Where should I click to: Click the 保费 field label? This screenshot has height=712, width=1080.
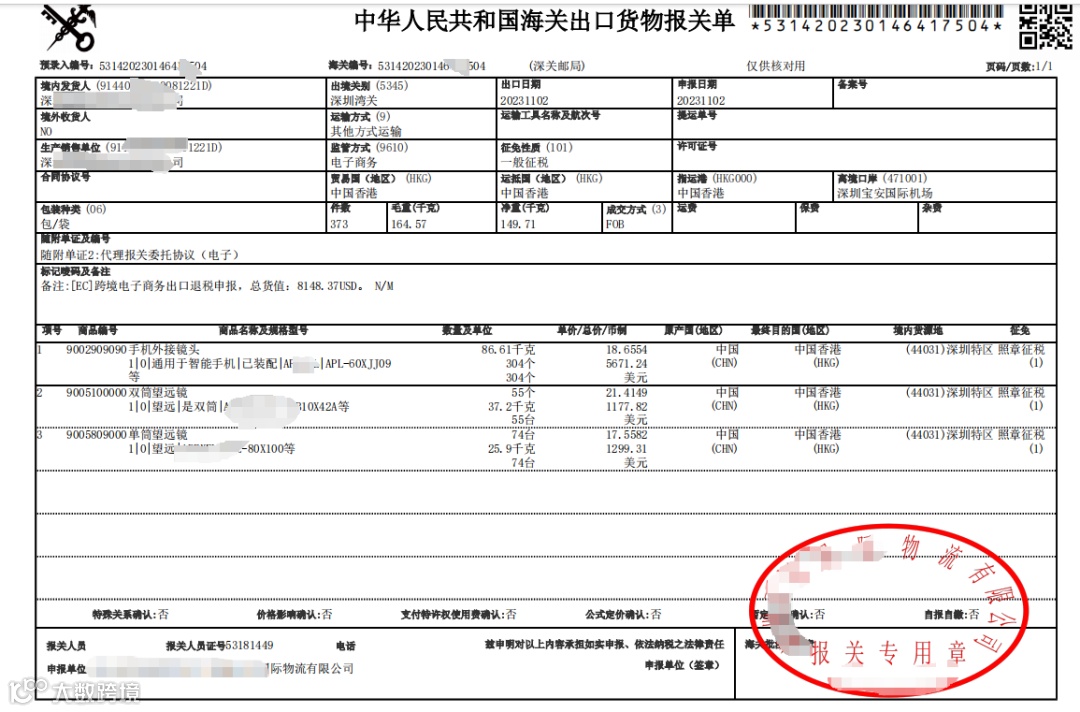click(x=809, y=208)
